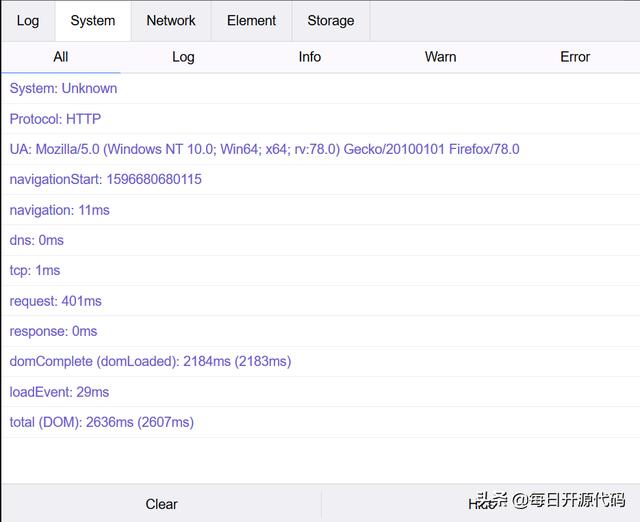Click the UA Mozilla/5.0 user agent line
This screenshot has width=640, height=522.
click(264, 150)
